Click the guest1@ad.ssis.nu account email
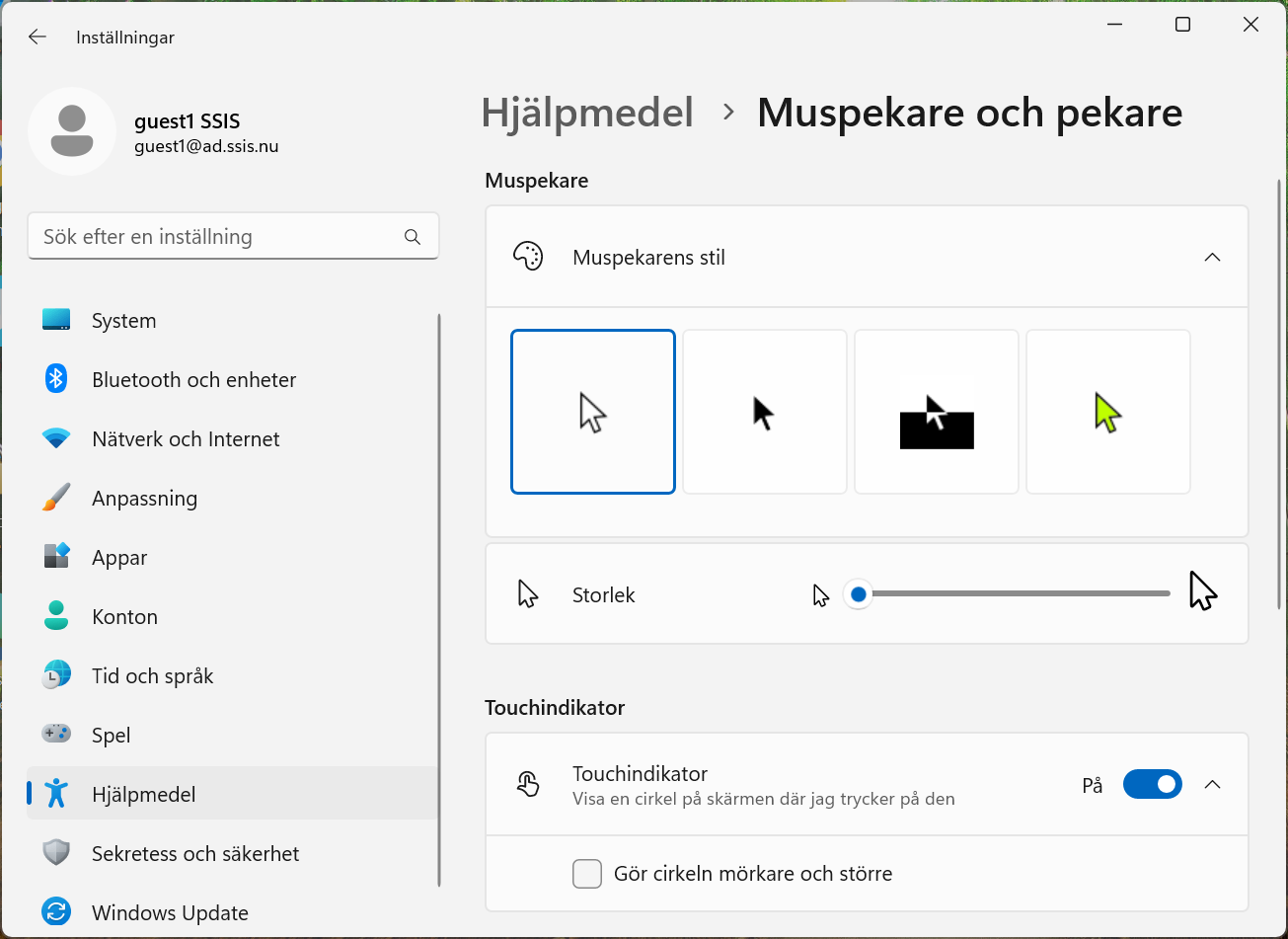Viewport: 1288px width, 939px height. [x=206, y=146]
